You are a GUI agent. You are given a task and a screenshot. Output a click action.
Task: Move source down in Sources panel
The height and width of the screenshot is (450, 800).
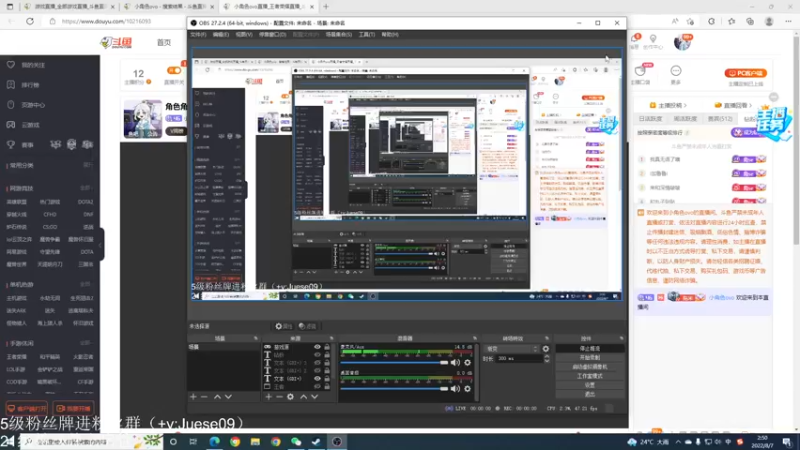(314, 396)
